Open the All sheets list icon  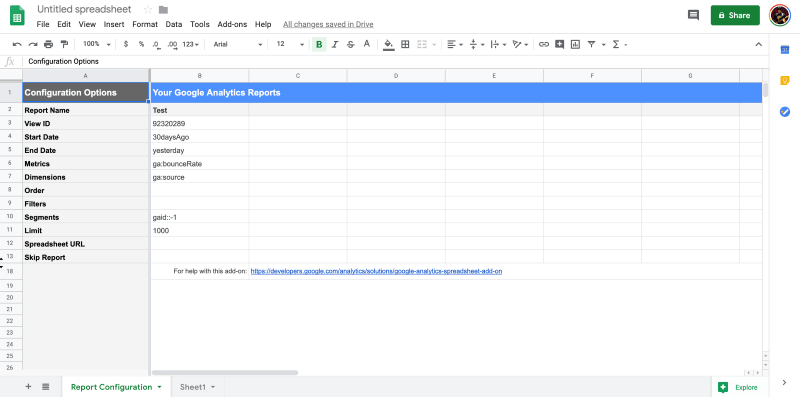coord(45,387)
